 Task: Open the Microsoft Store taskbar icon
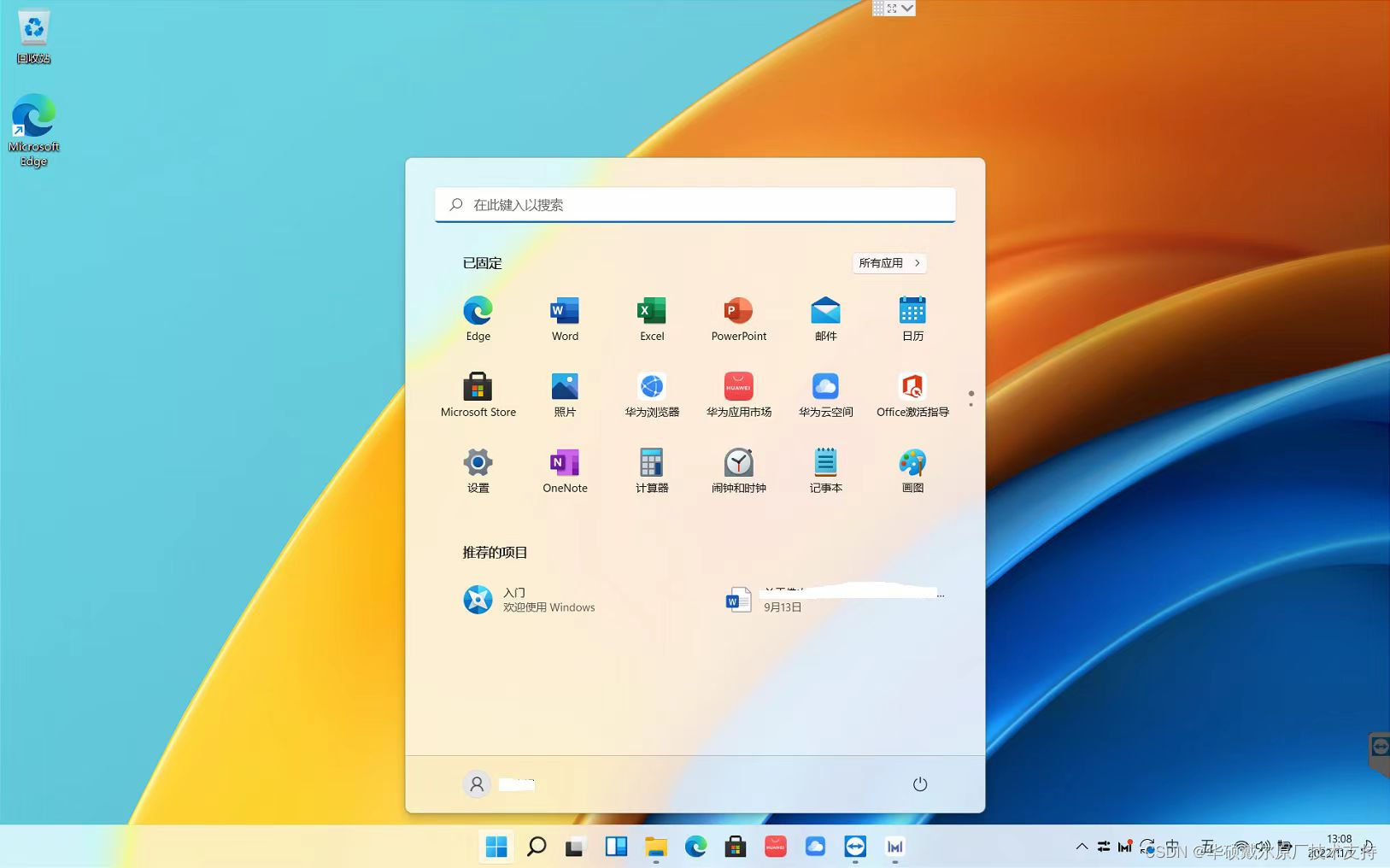(x=736, y=847)
